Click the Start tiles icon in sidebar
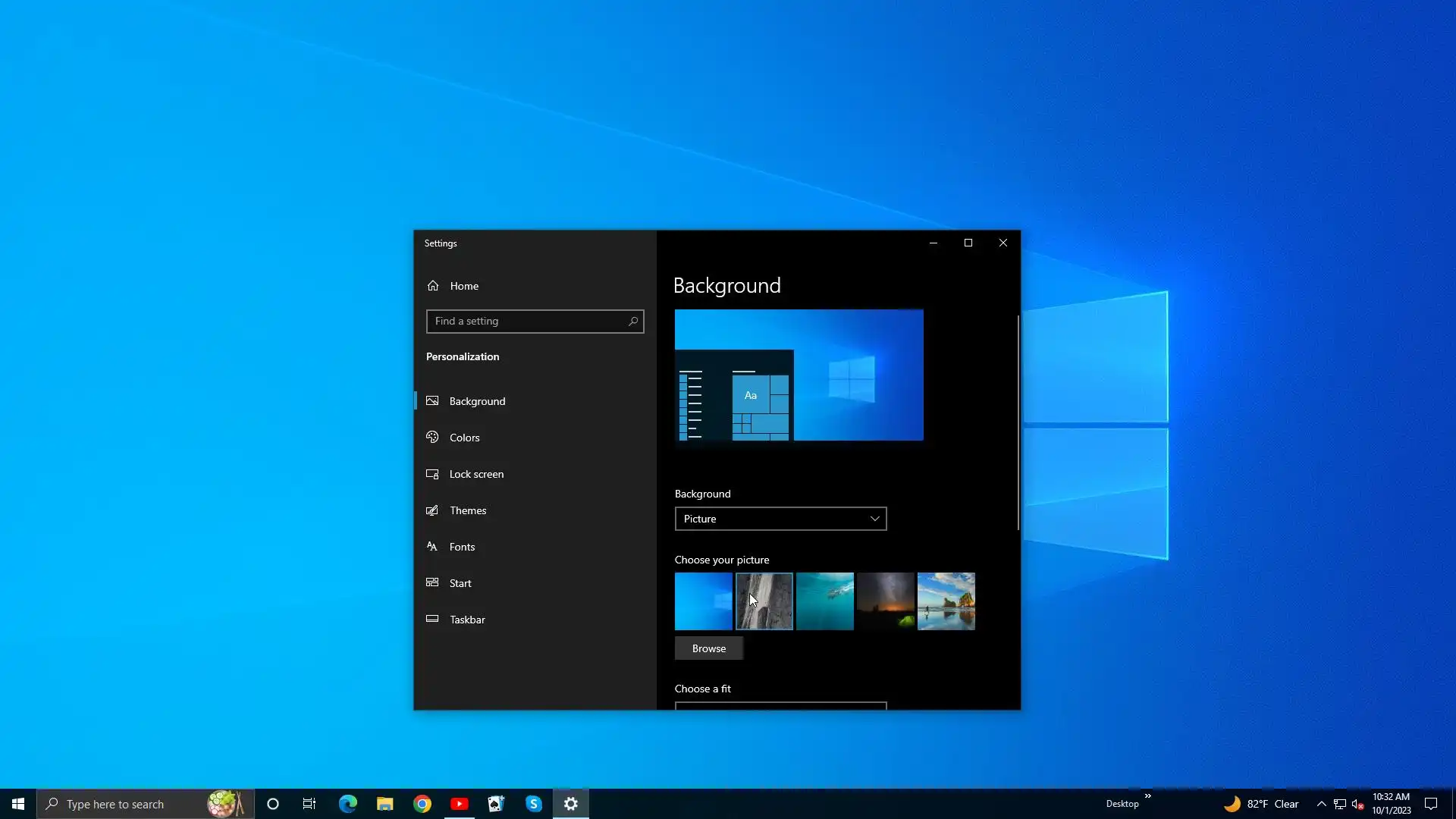 point(432,583)
